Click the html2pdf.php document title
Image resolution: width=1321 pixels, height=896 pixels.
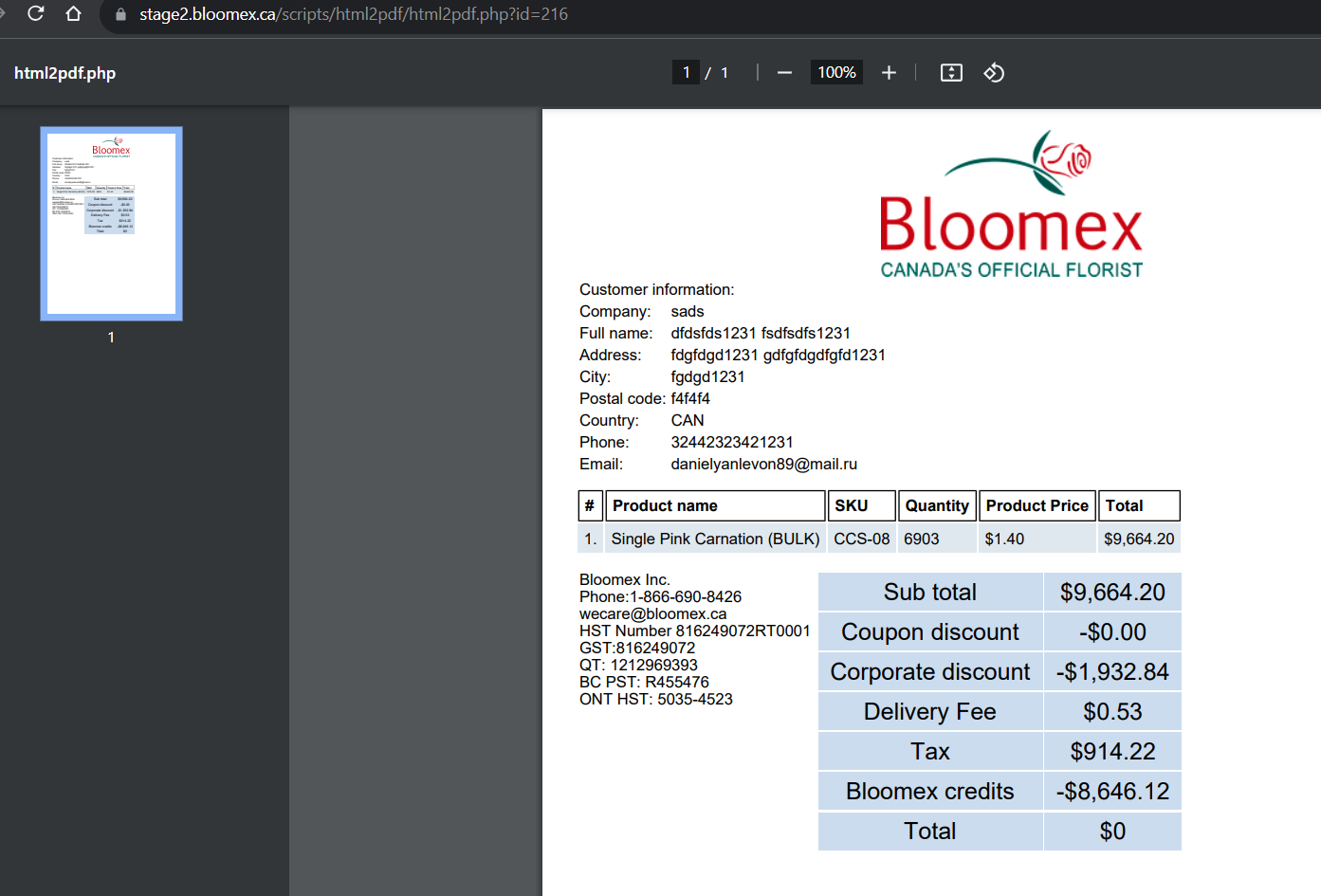(x=64, y=73)
